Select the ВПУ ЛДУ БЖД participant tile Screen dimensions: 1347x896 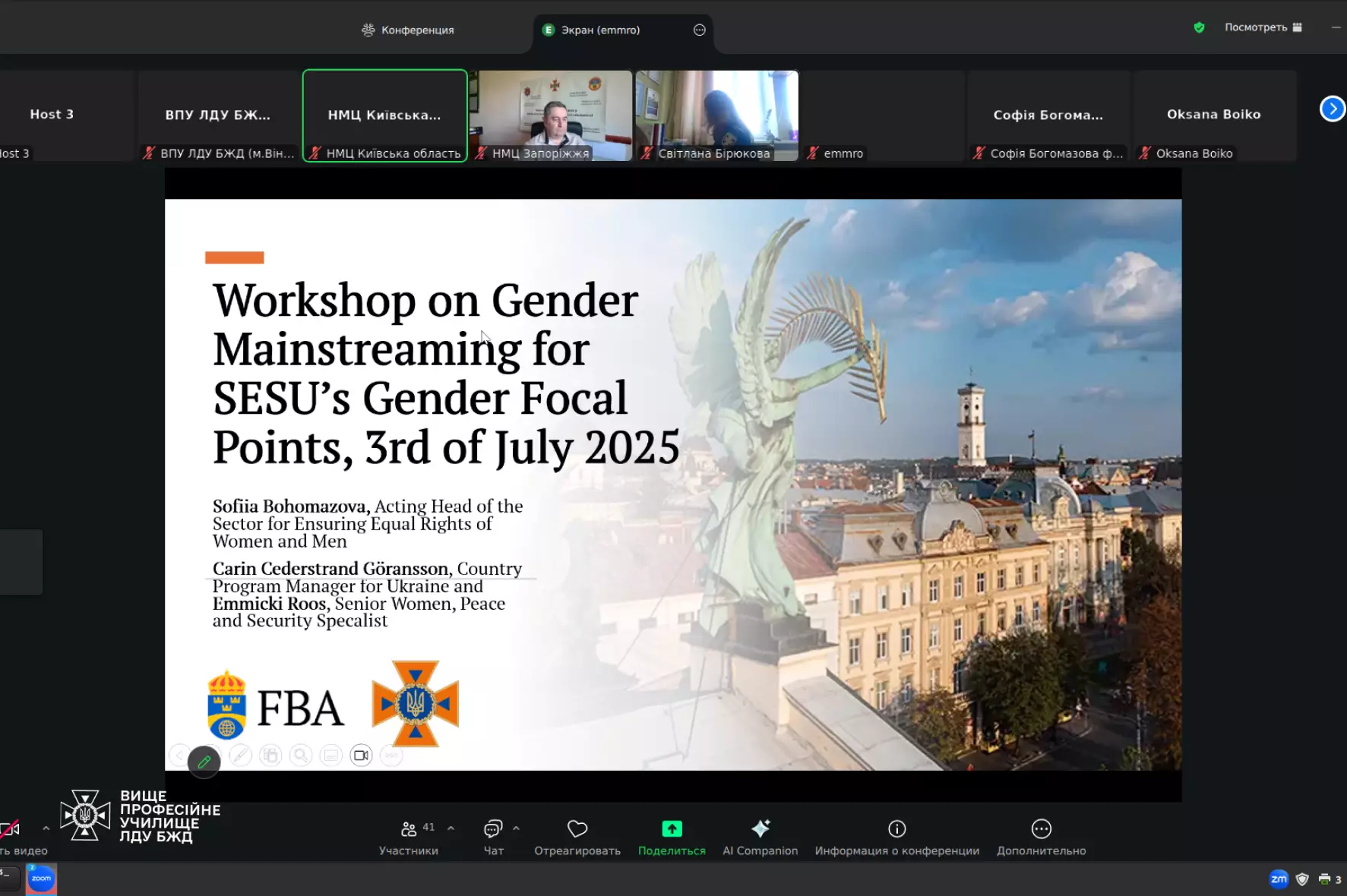218,115
